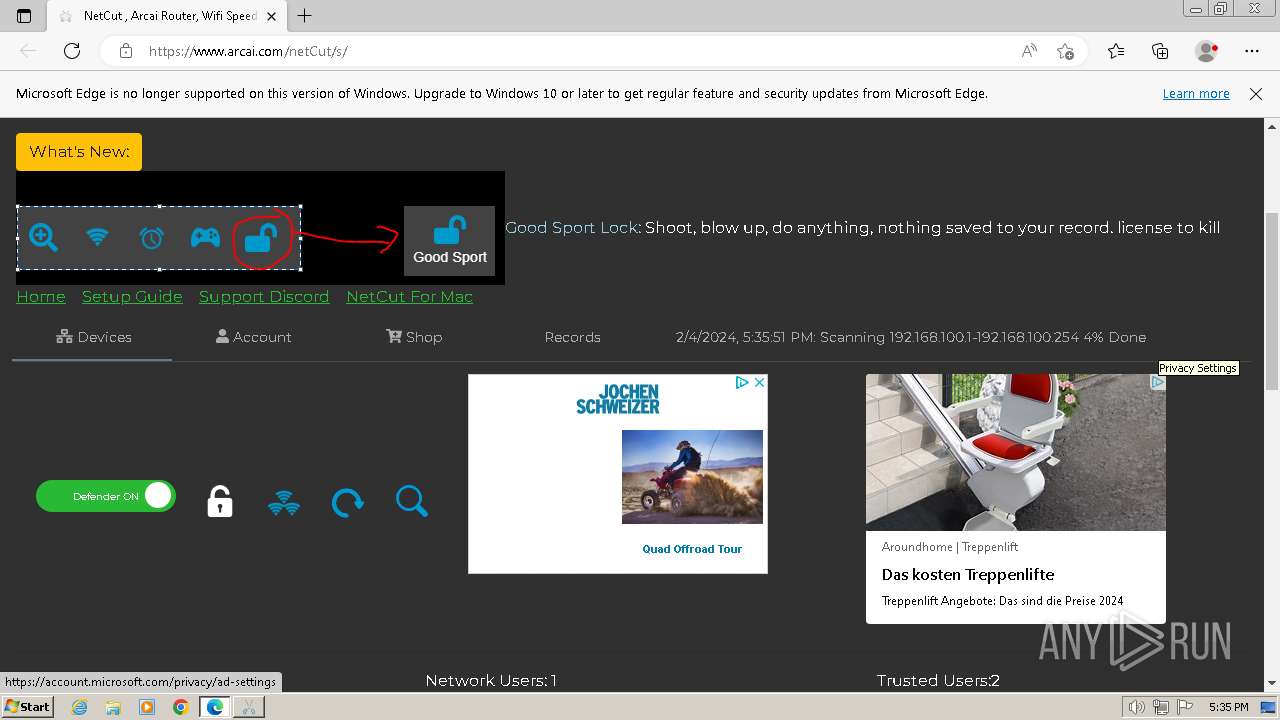Click Learn more in the Edge notice
Viewport: 1280px width, 720px height.
pyautogui.click(x=1196, y=93)
